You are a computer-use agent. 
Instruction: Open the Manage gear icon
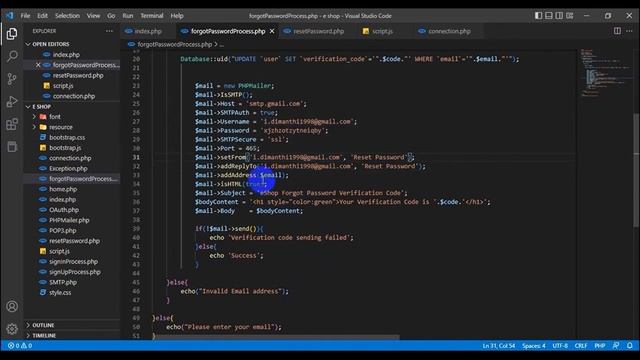[12, 329]
